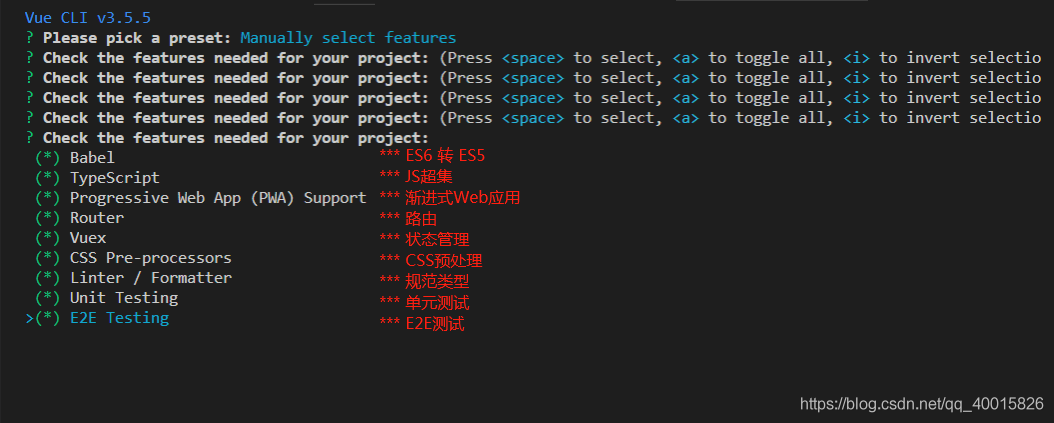Viewport: 1054px width, 423px height.
Task: Toggle the Unit Testing checkbox marker
Action: tap(48, 298)
